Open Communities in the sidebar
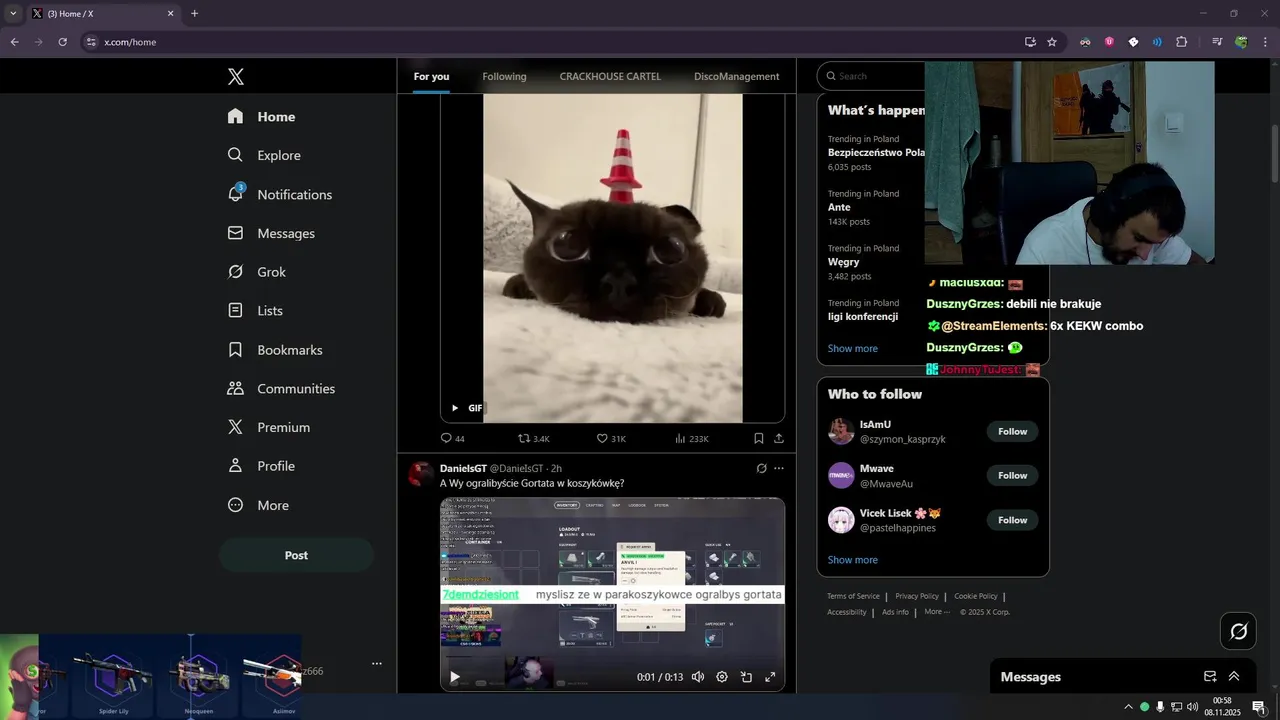 point(281,389)
